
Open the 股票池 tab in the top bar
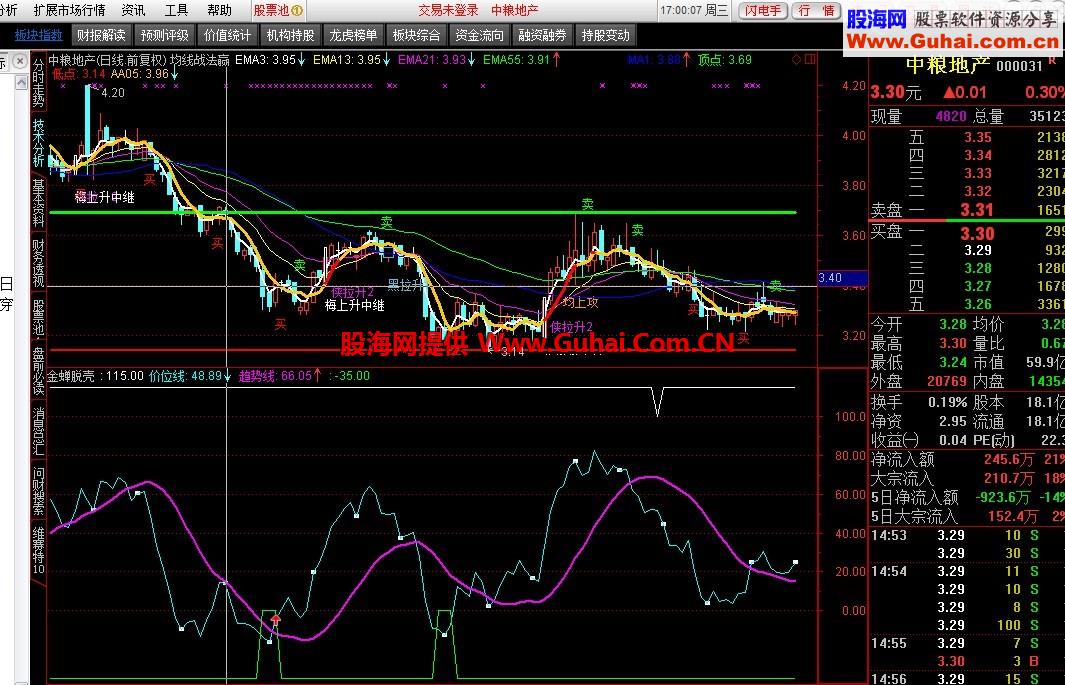(278, 11)
